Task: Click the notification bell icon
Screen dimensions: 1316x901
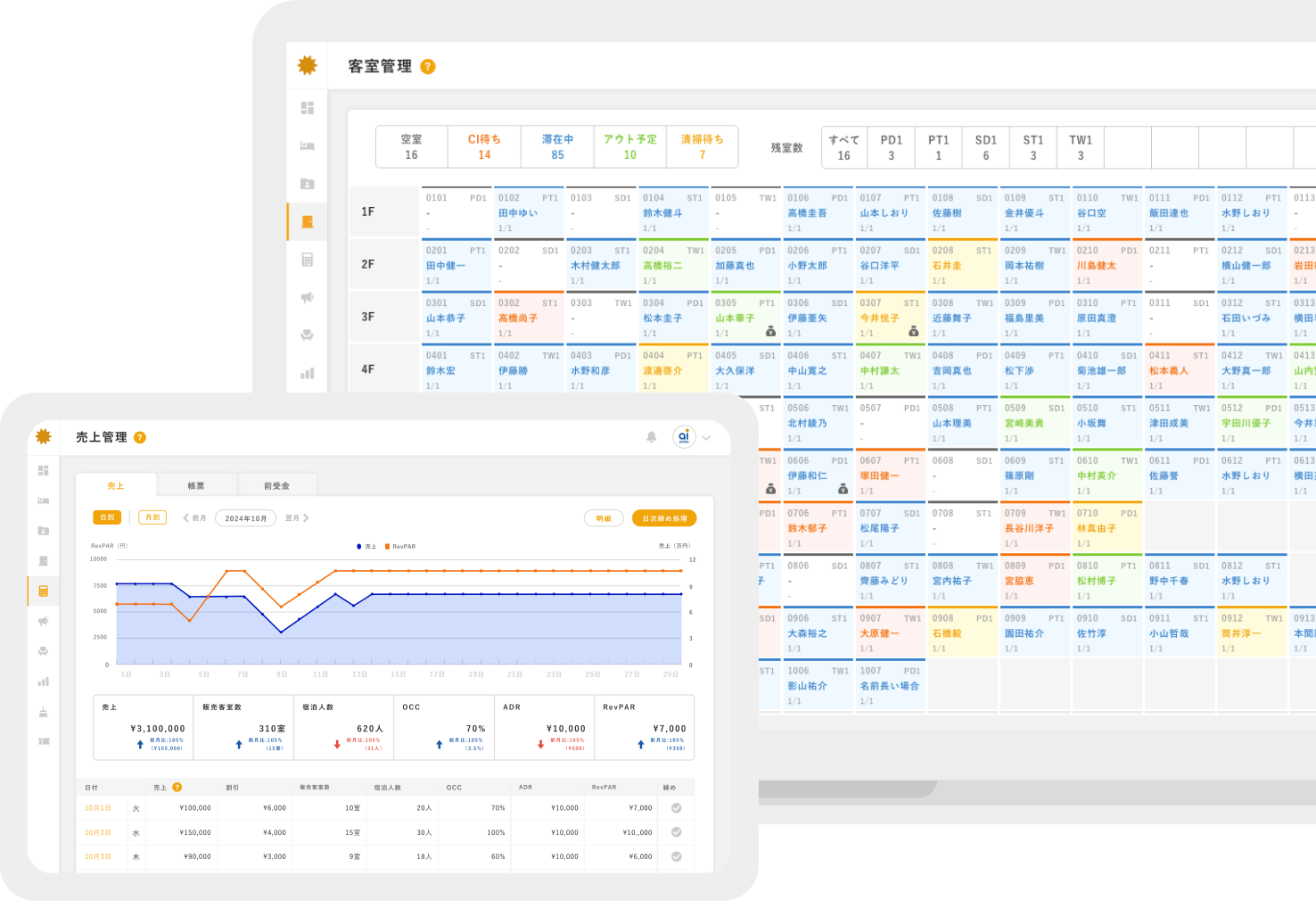Action: 652,437
